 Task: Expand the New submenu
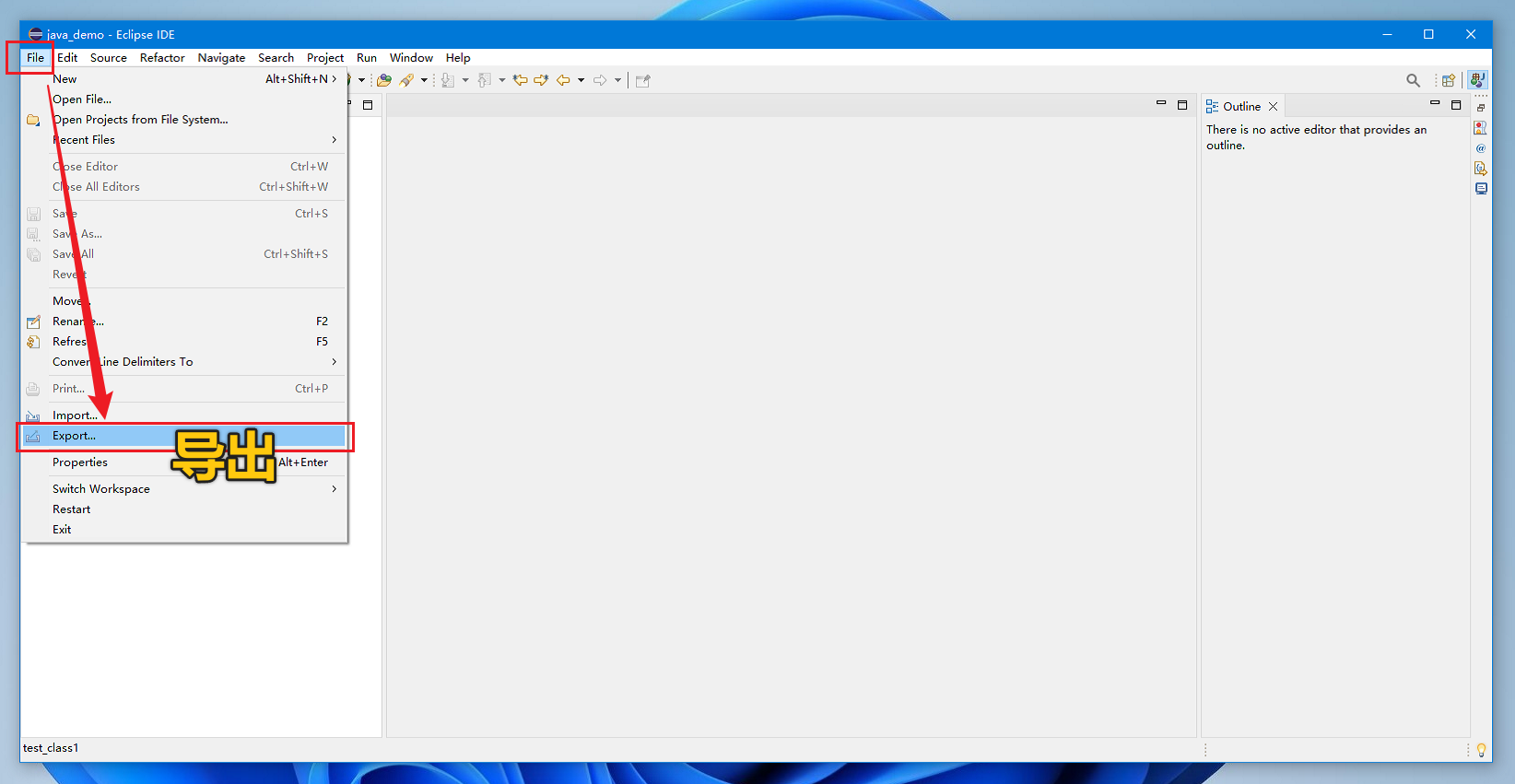334,79
